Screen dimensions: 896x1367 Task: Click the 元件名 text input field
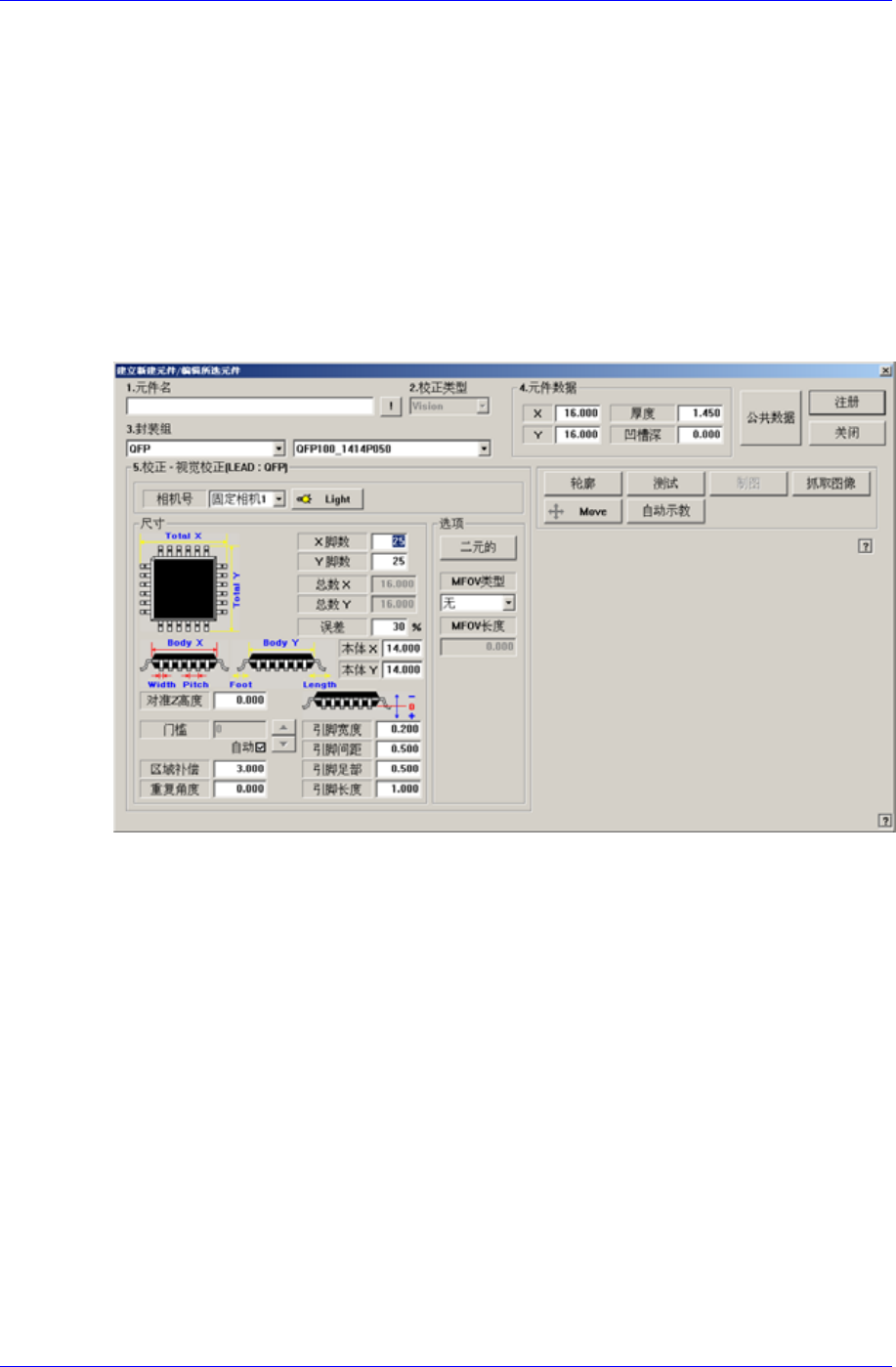[250, 406]
